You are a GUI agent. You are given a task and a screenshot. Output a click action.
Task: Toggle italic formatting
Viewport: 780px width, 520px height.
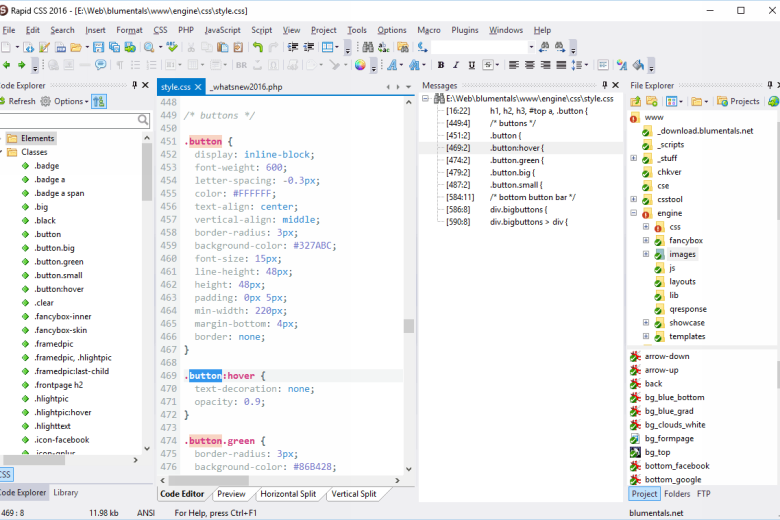coord(456,65)
